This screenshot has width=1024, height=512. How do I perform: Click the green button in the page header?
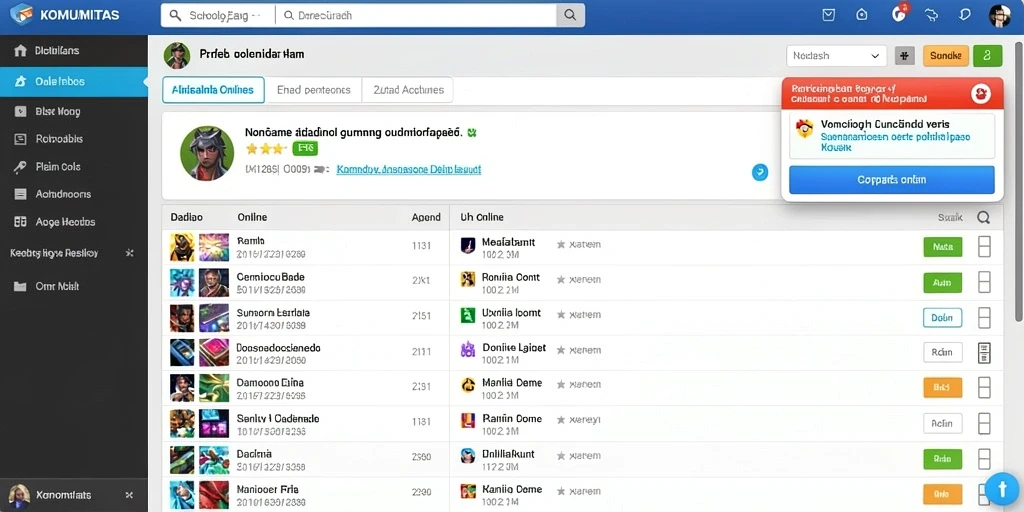coord(987,56)
